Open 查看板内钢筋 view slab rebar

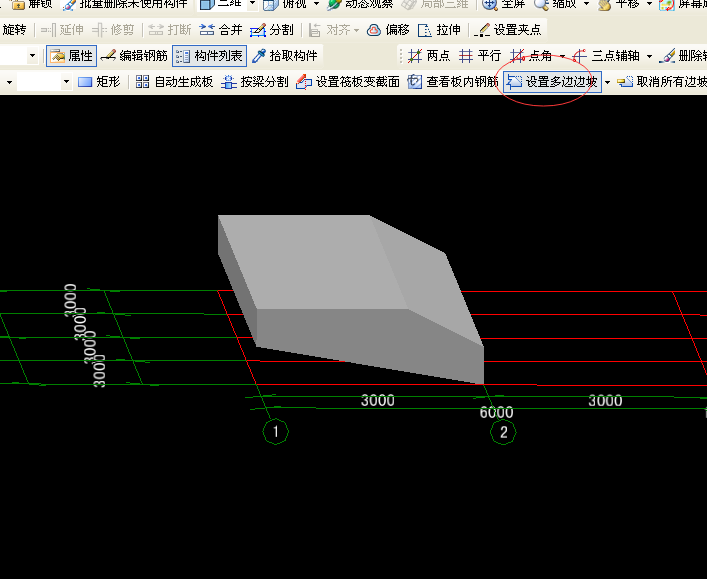[453, 82]
